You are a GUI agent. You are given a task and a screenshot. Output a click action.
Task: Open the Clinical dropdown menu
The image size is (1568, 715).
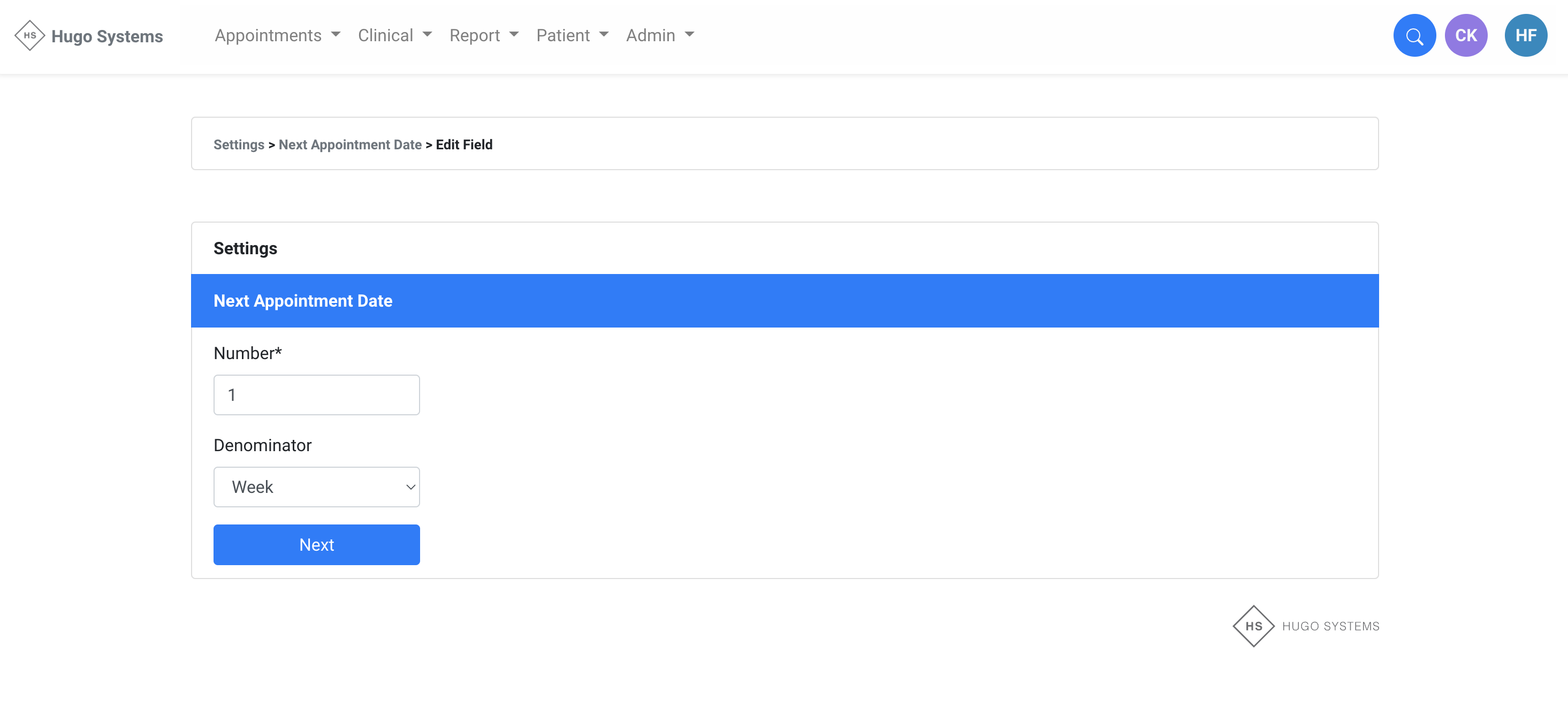(x=394, y=36)
